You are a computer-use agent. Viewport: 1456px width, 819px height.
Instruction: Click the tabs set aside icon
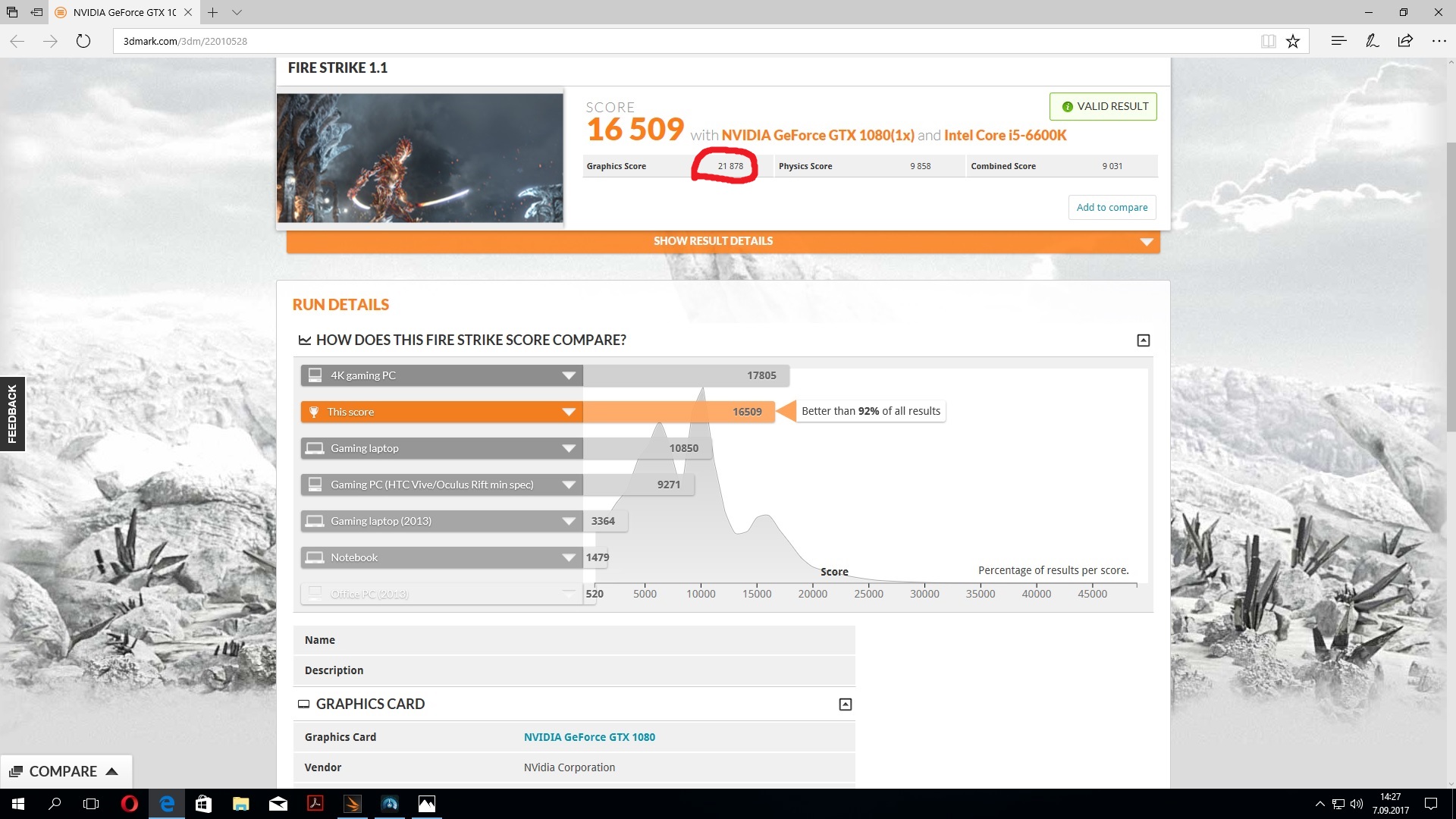point(12,12)
